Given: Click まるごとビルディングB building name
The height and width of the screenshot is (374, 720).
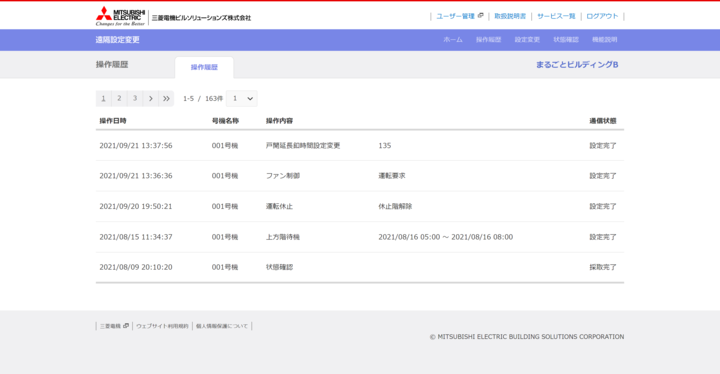Looking at the screenshot, I should click(x=577, y=65).
